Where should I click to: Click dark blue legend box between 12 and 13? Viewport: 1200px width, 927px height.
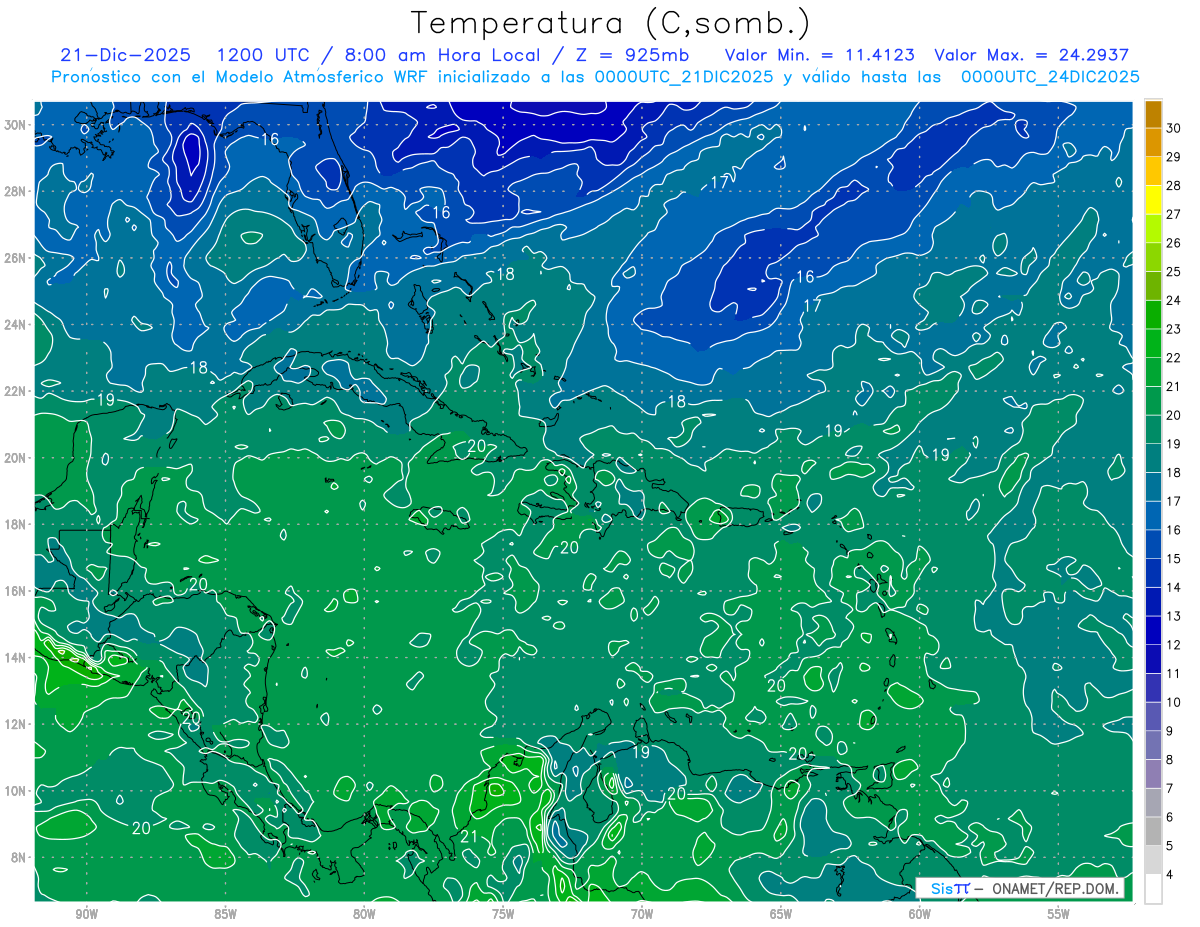[x=1153, y=631]
